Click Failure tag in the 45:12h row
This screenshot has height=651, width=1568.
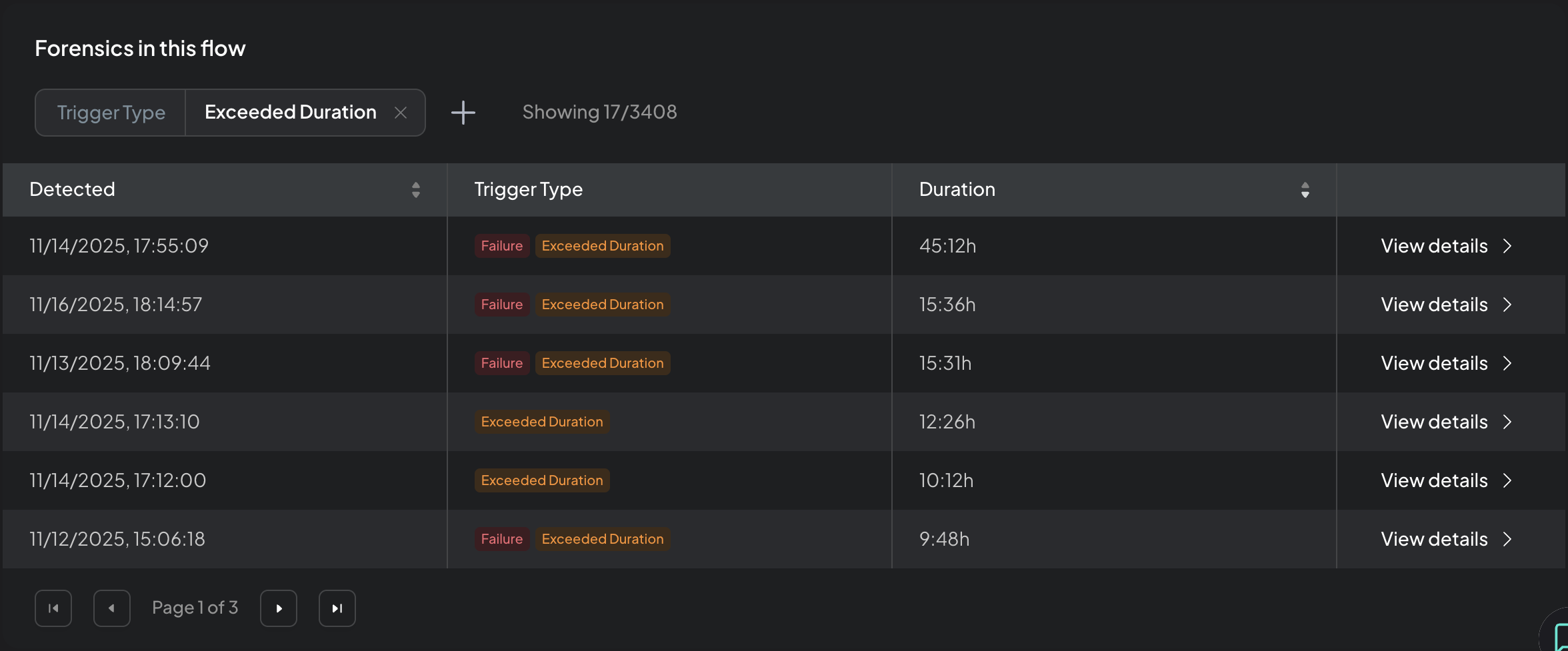502,246
